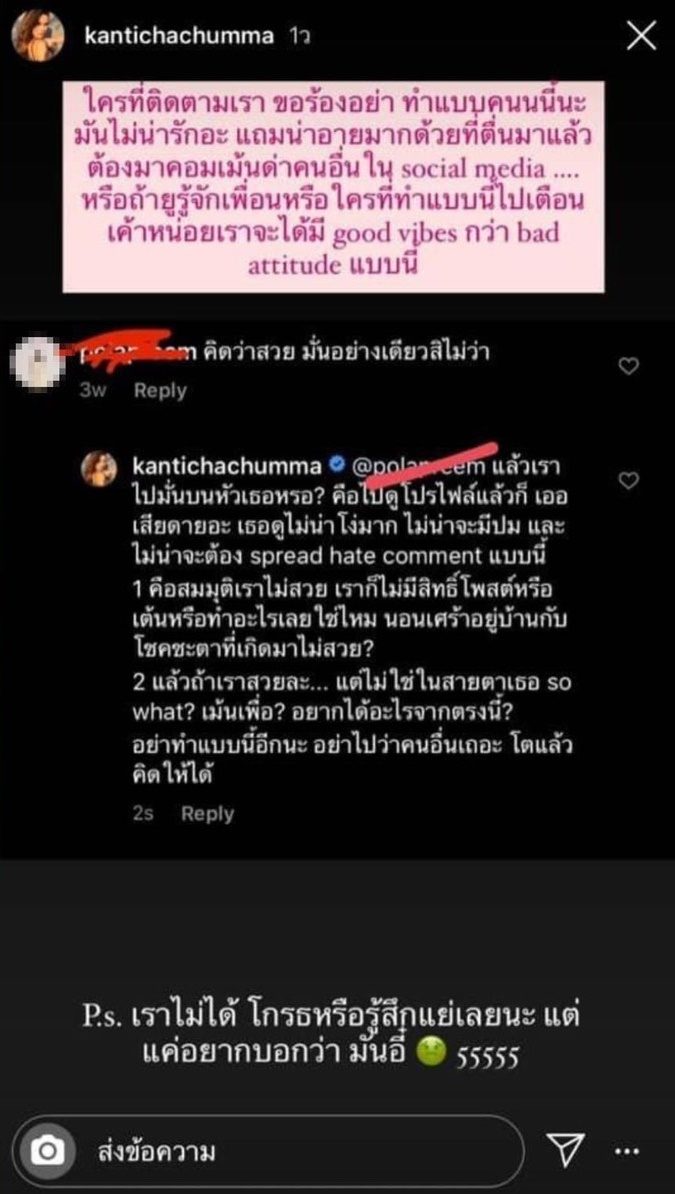Open kantichachumma's avatar in the reply comment
Viewport: 675px width, 1194px height.
pos(99,468)
